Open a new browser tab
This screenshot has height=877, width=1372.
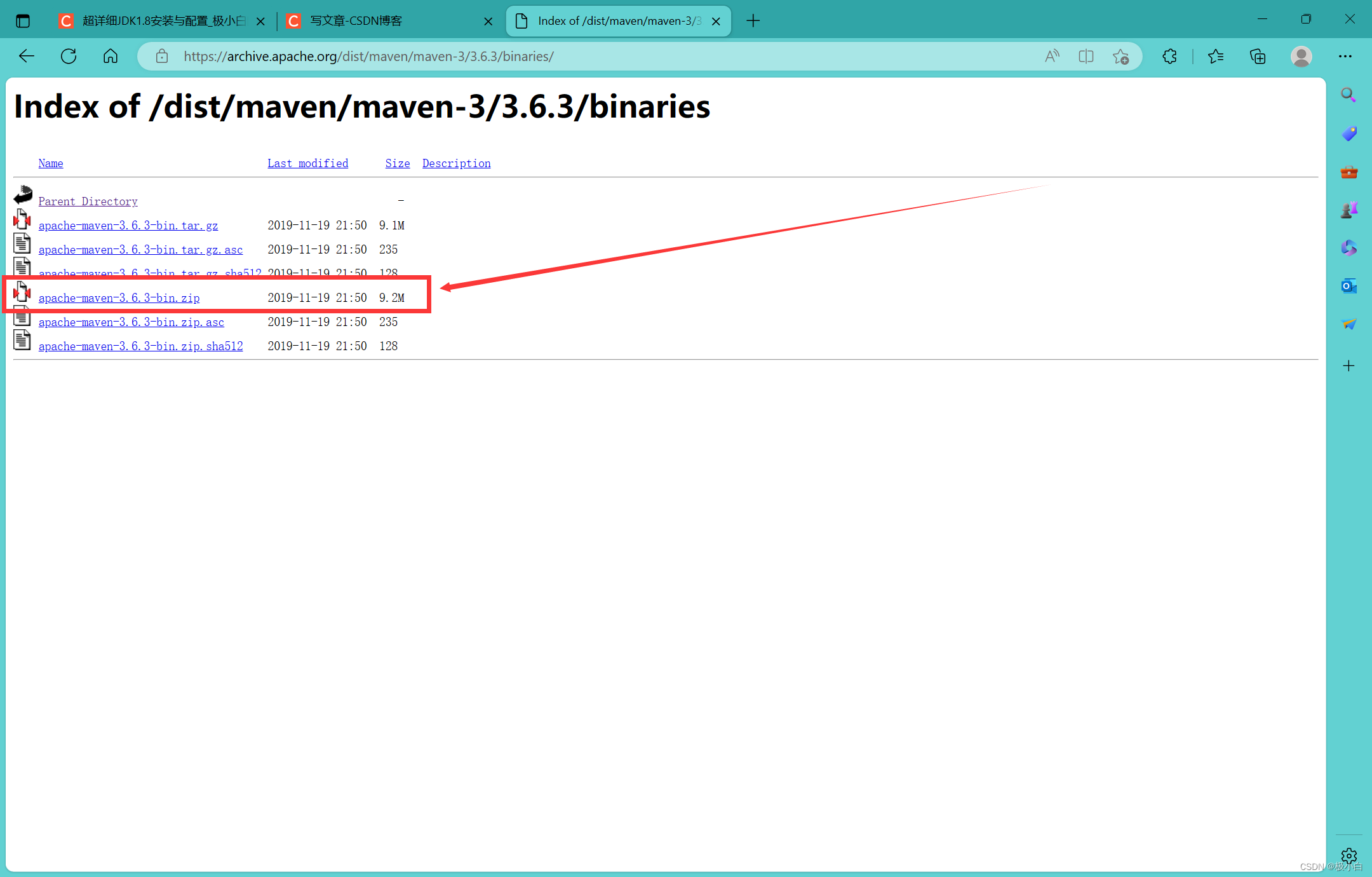click(x=753, y=21)
